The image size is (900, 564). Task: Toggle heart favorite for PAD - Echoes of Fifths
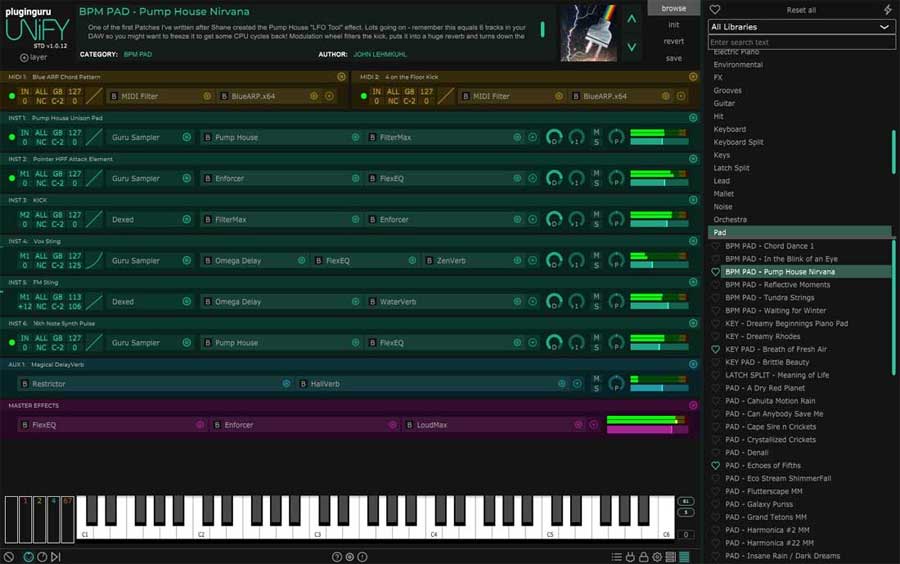(x=715, y=465)
